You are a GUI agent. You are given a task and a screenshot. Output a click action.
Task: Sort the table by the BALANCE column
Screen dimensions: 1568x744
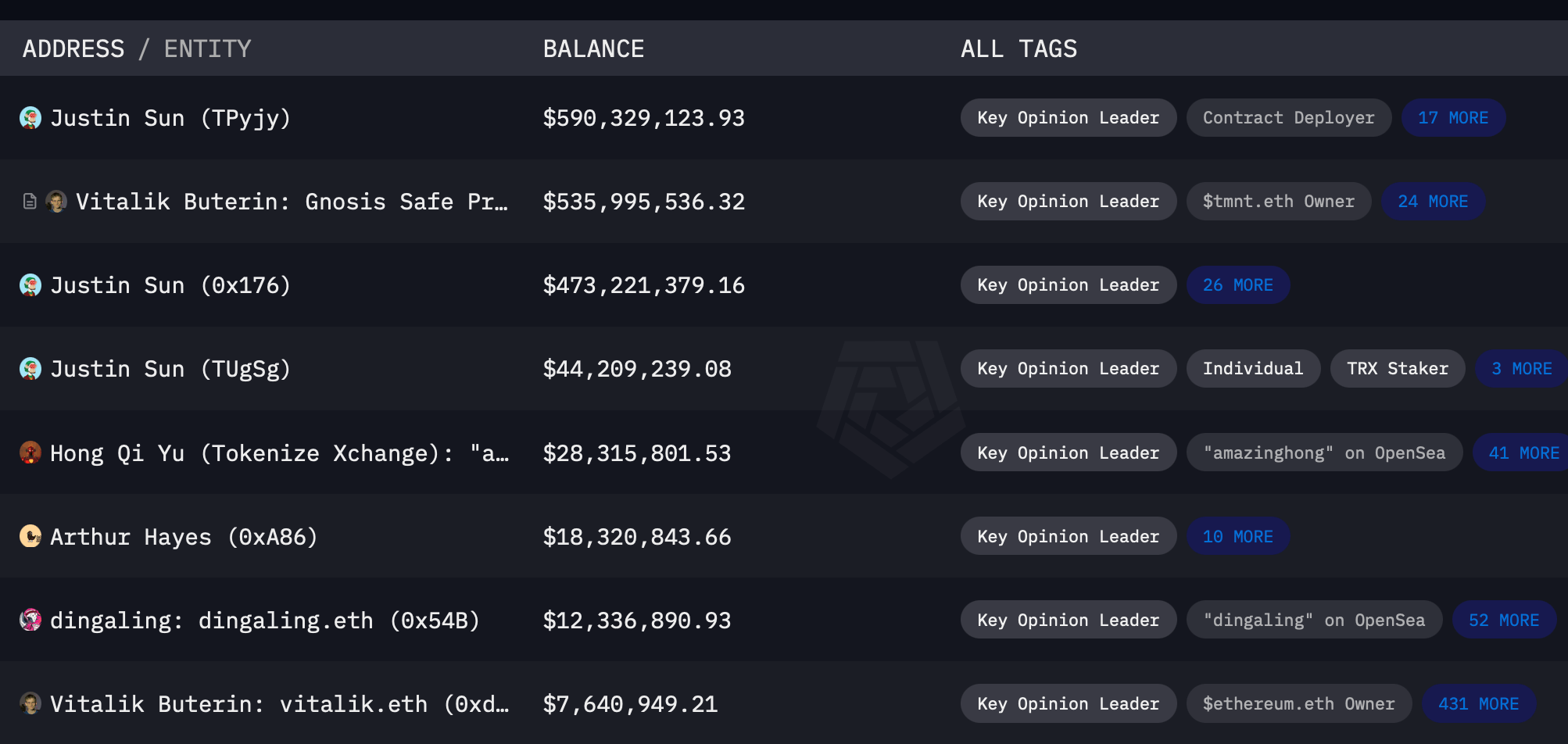pyautogui.click(x=594, y=48)
